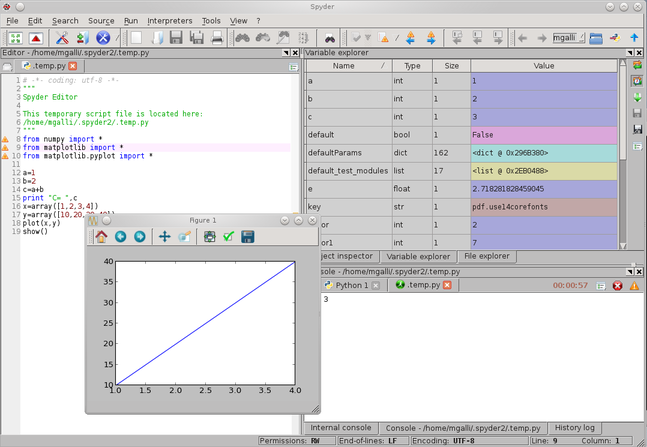This screenshot has width=647, height=447.
Task: Click the browse working directory folder icon
Action: (596, 38)
